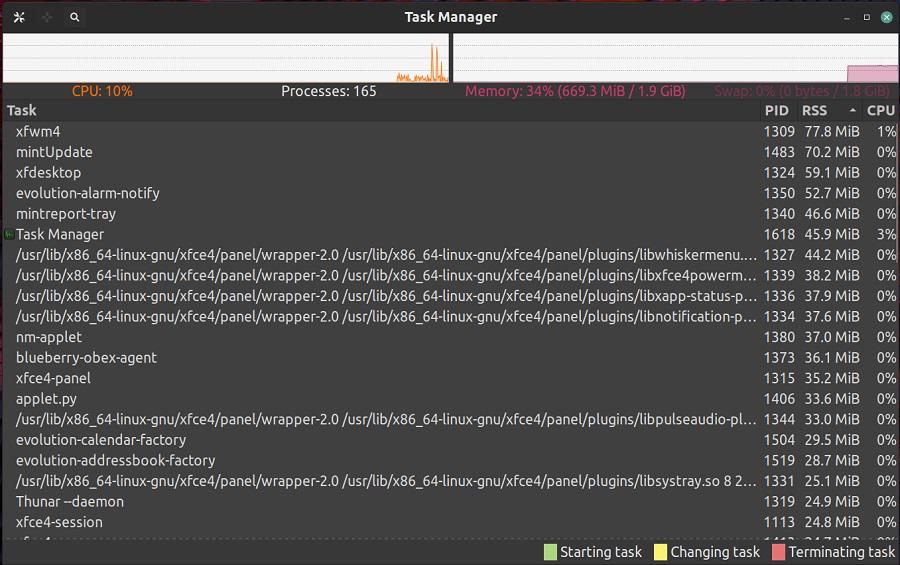The height and width of the screenshot is (565, 900).
Task: Click the yellow Changing task color swatch
Action: pos(660,552)
